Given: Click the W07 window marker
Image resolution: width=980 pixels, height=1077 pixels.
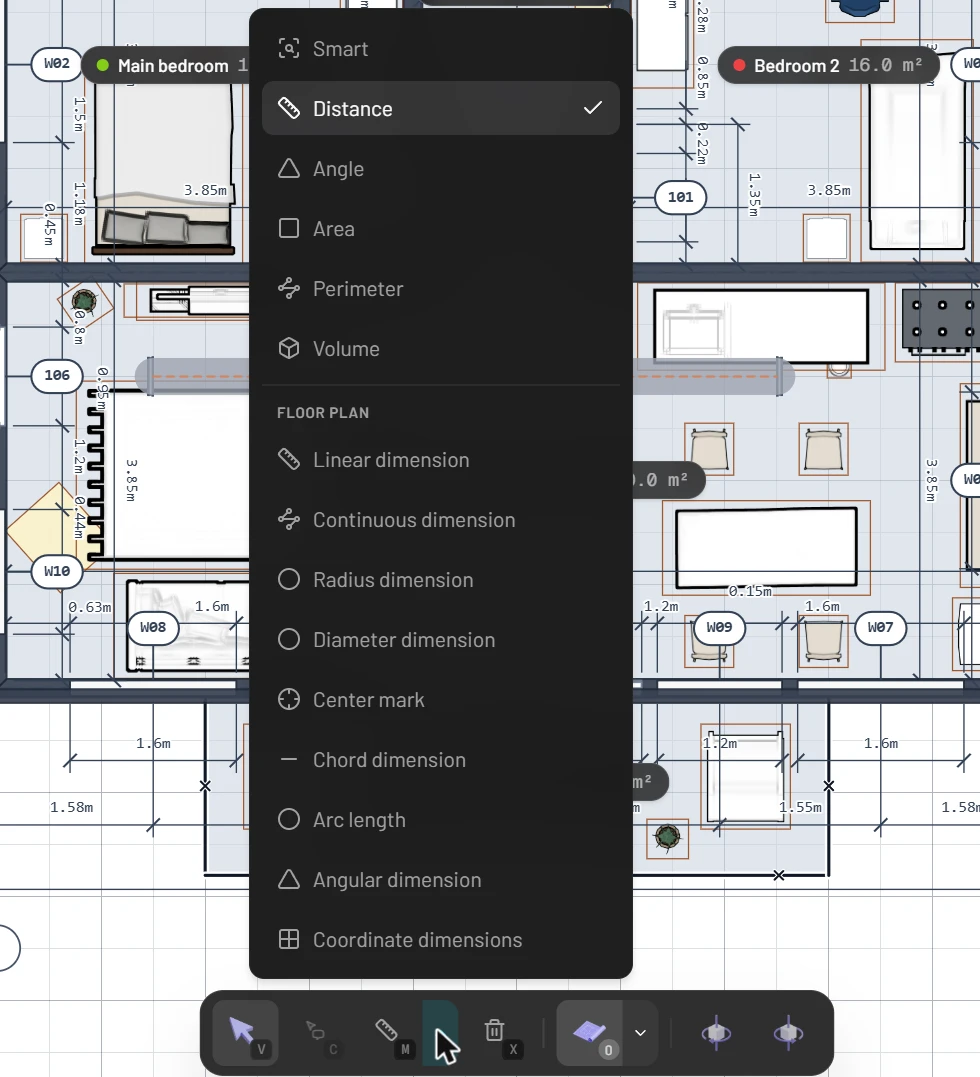Looking at the screenshot, I should (880, 628).
